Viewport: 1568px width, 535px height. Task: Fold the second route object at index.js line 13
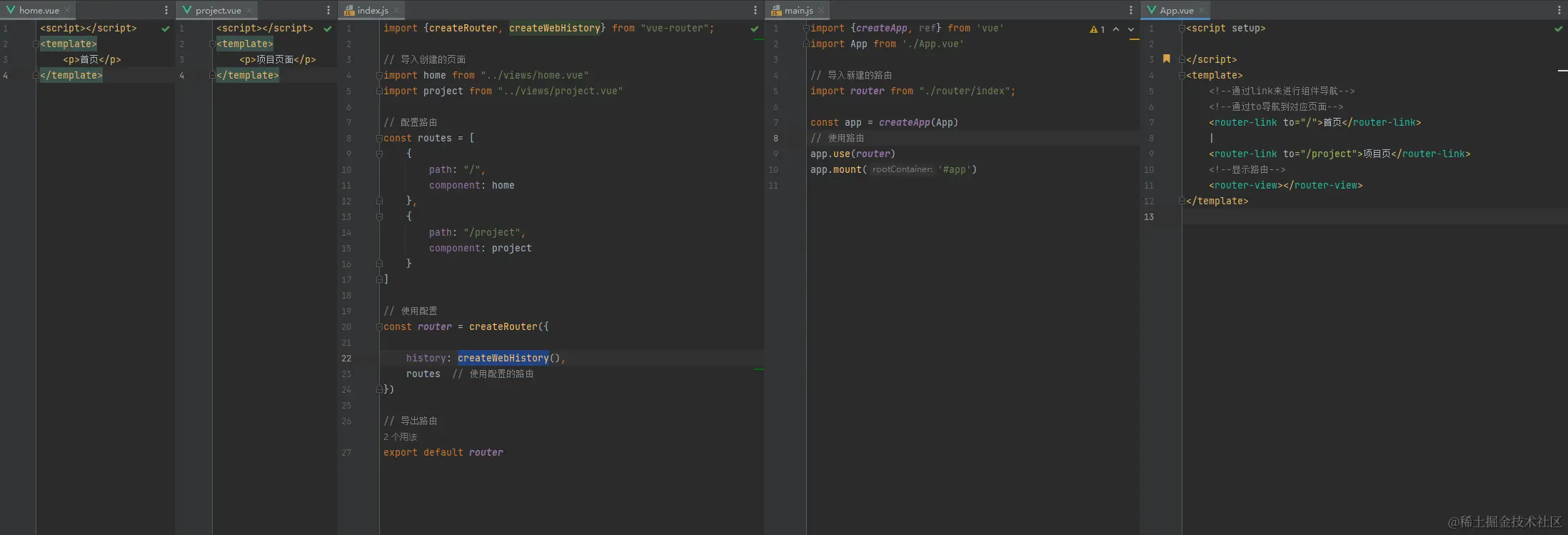(x=379, y=217)
